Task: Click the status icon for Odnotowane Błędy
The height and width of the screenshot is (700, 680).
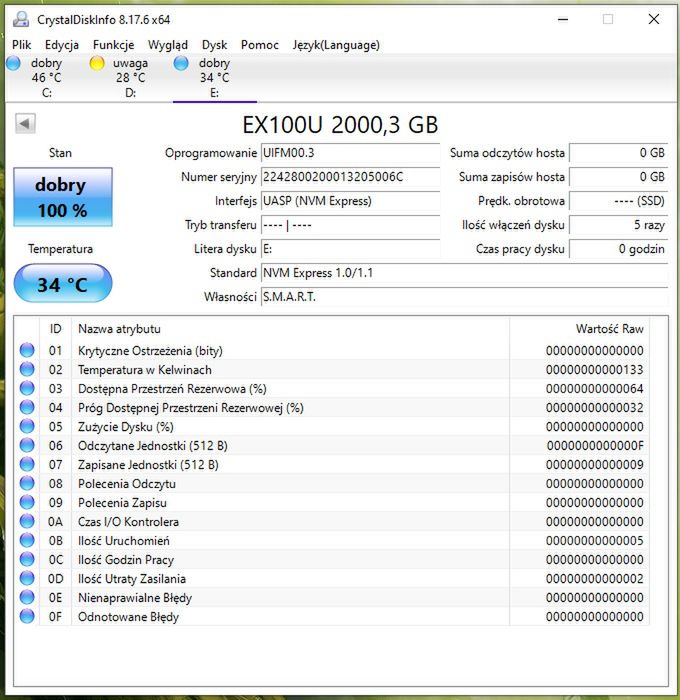Action: point(27,616)
